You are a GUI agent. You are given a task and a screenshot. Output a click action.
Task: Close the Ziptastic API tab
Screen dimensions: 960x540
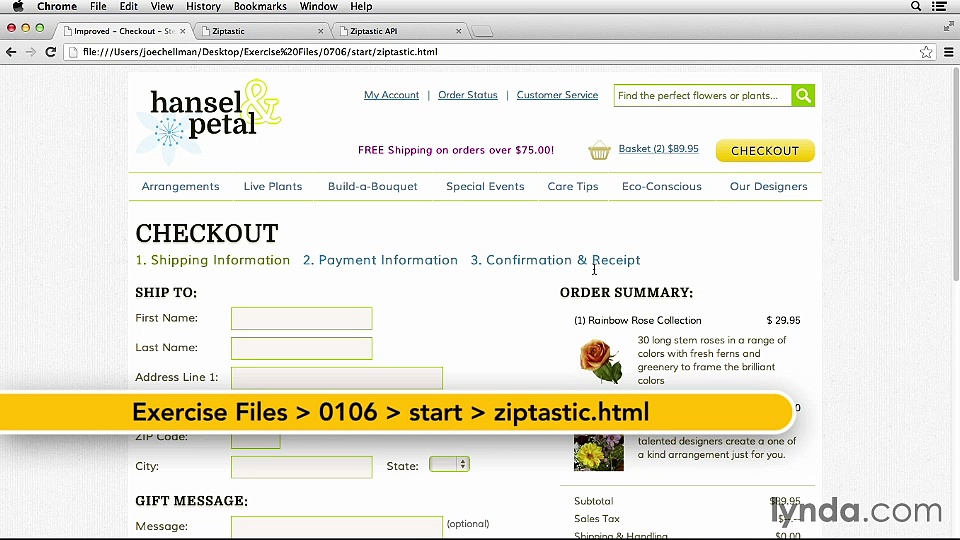(x=459, y=31)
